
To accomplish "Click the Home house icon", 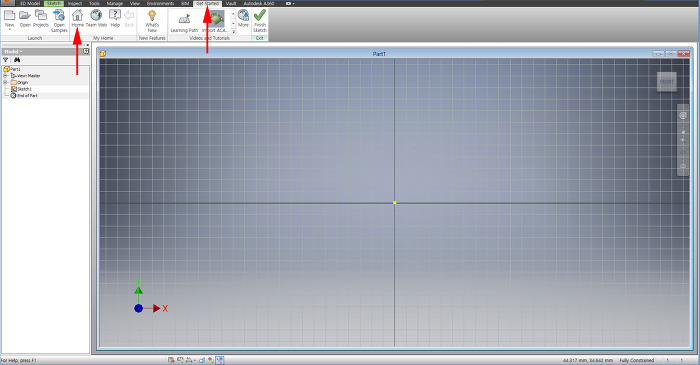I will tap(77, 15).
